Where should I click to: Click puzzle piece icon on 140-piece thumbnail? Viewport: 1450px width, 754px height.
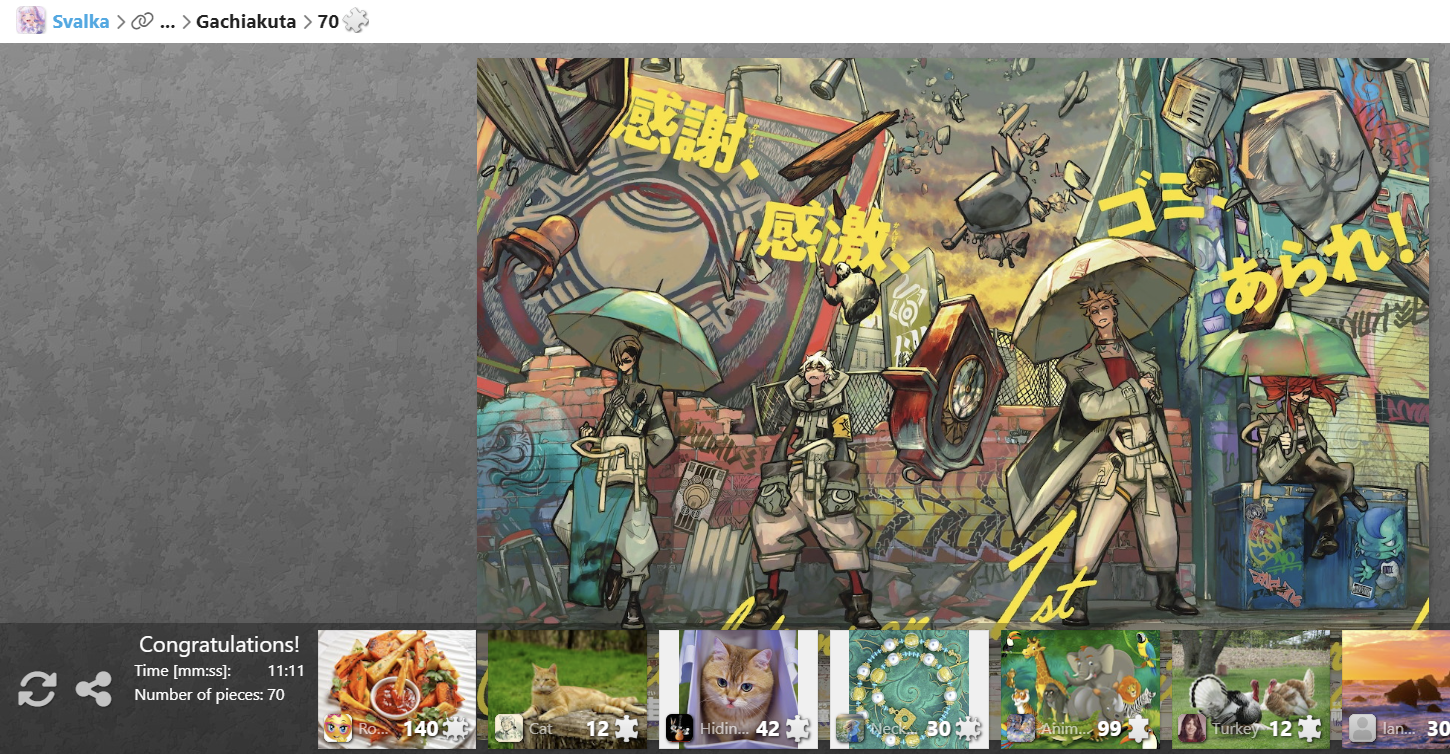click(458, 729)
